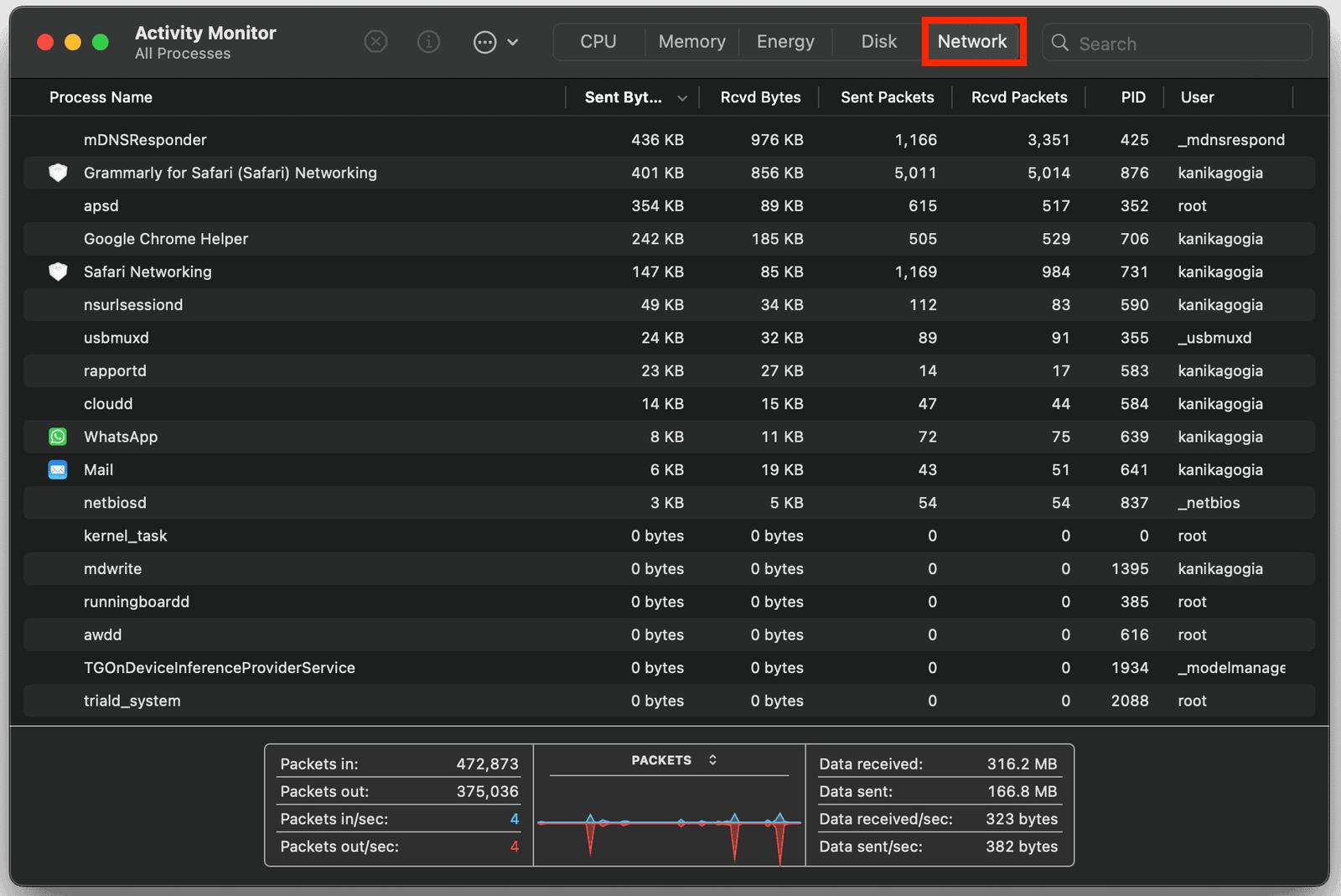Select the netbiosd process
This screenshot has height=896, width=1341.
115,503
